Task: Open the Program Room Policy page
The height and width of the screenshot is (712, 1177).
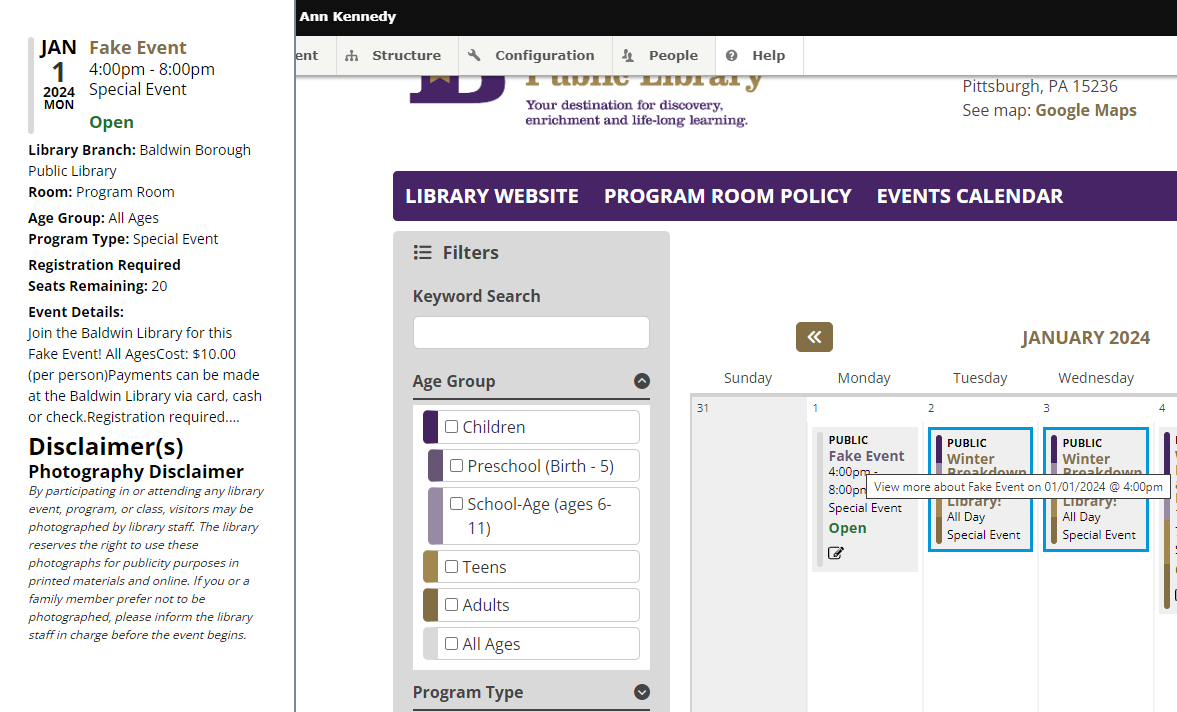Action: tap(727, 196)
